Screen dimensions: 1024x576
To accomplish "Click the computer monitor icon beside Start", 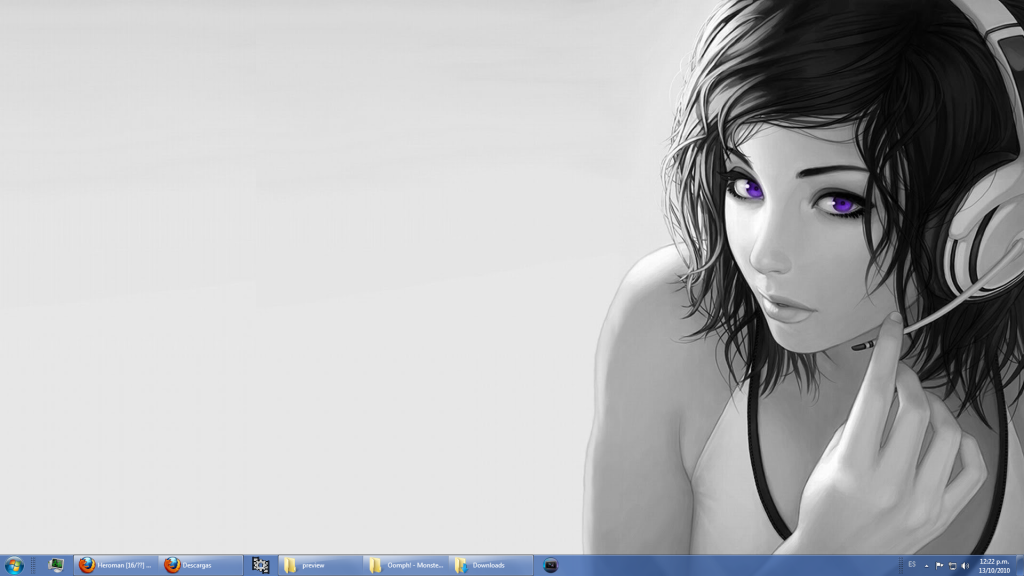I will pyautogui.click(x=56, y=565).
